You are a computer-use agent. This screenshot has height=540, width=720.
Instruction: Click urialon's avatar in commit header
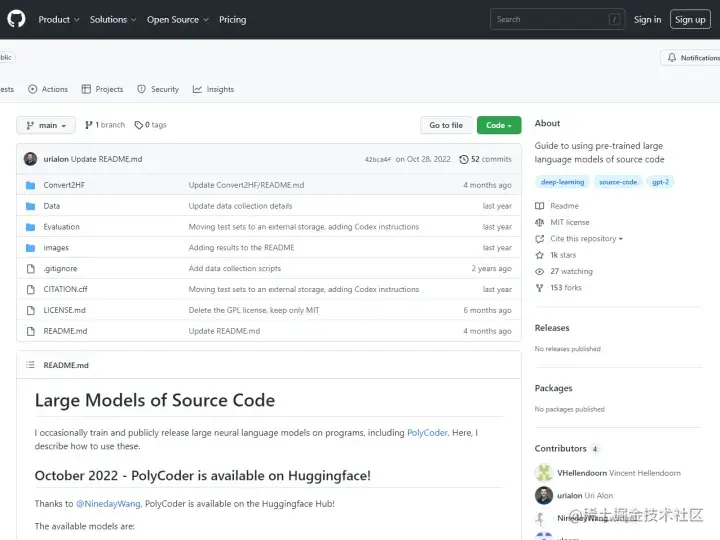coord(30,159)
